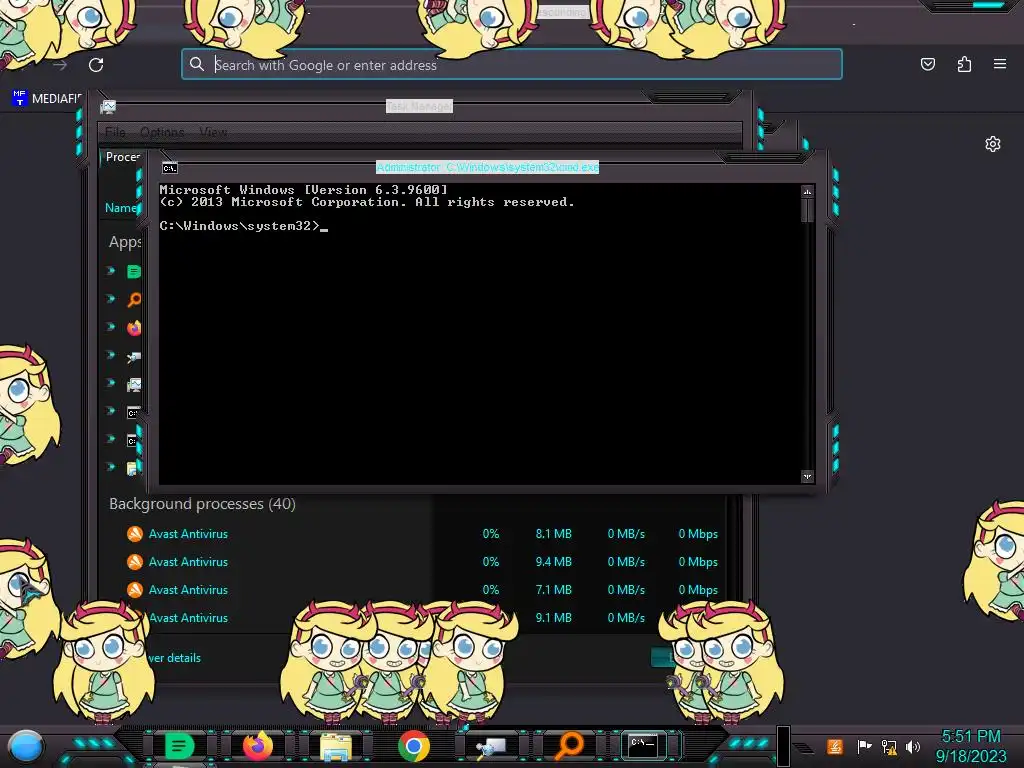Select Firefox icon in Apps list
Image resolution: width=1024 pixels, height=768 pixels.
134,328
